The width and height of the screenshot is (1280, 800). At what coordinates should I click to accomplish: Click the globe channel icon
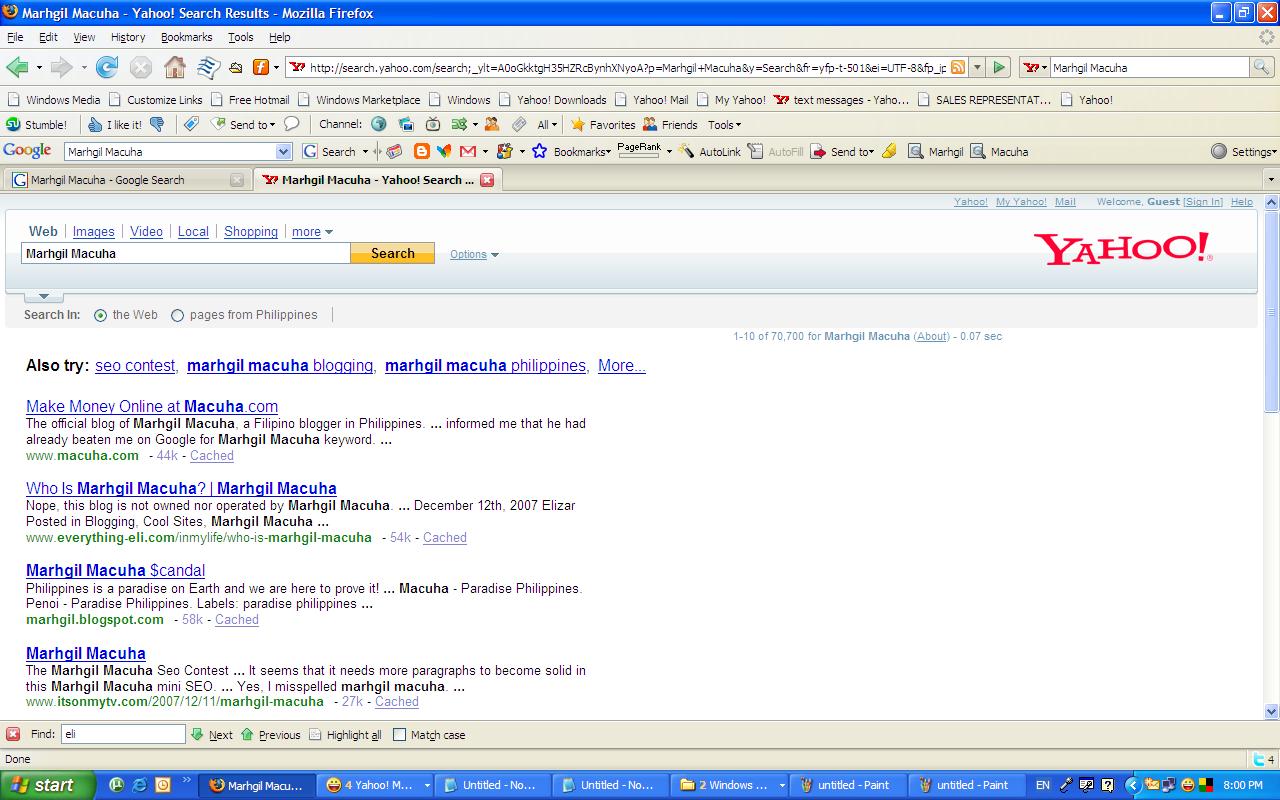[379, 125]
